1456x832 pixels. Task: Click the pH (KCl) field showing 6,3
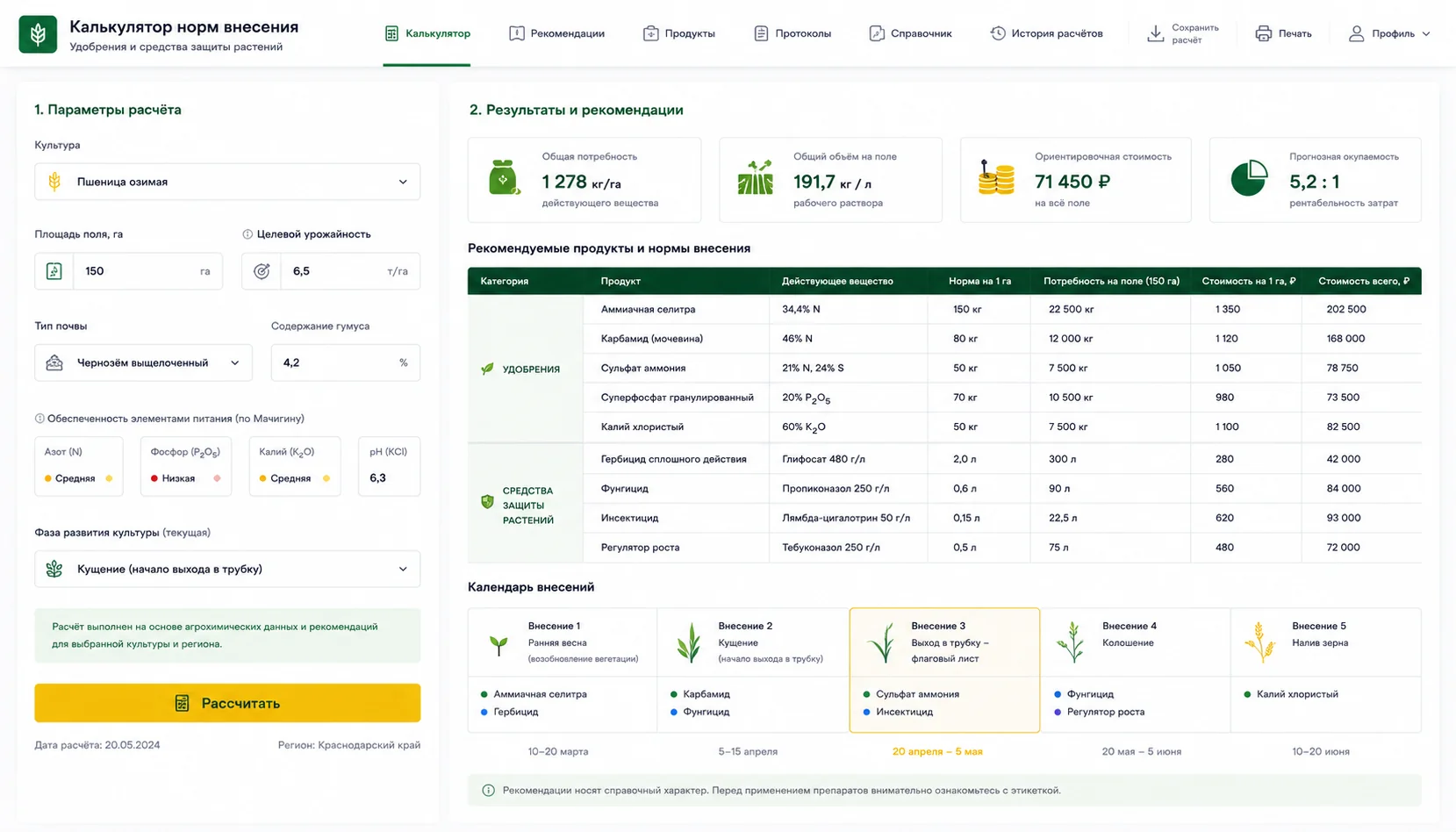click(x=389, y=466)
